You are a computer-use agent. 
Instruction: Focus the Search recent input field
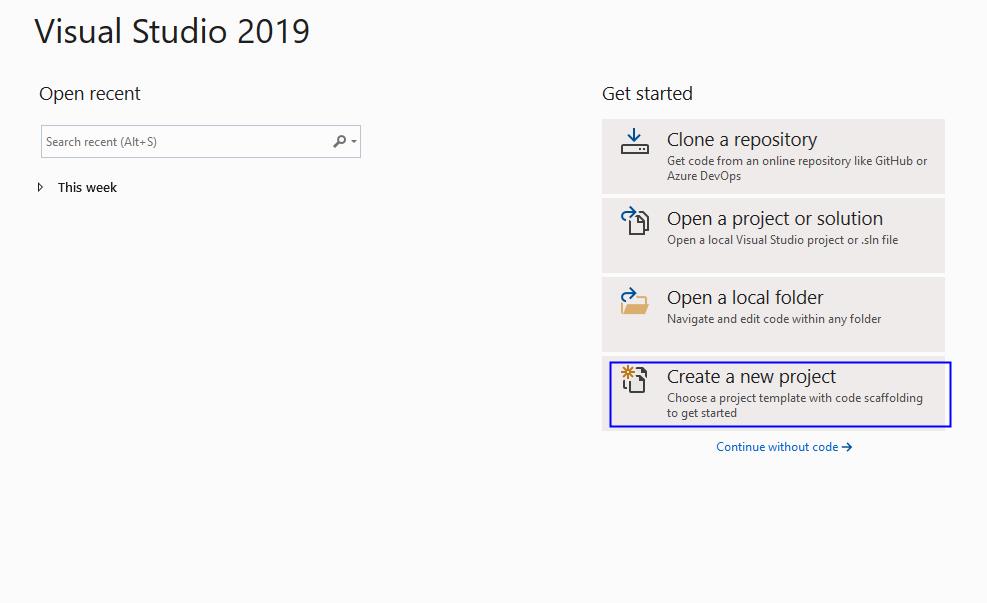(x=185, y=142)
